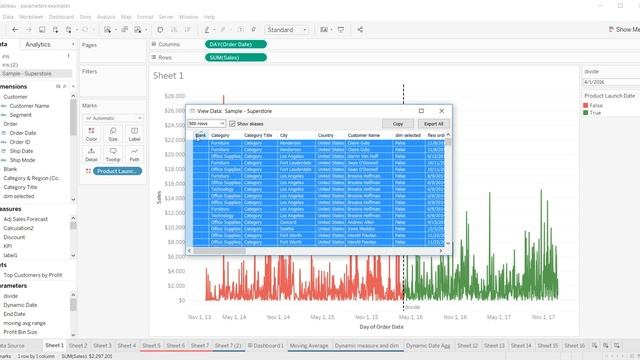640x360 pixels.
Task: Open the Detail marks card button
Action: (x=91, y=155)
